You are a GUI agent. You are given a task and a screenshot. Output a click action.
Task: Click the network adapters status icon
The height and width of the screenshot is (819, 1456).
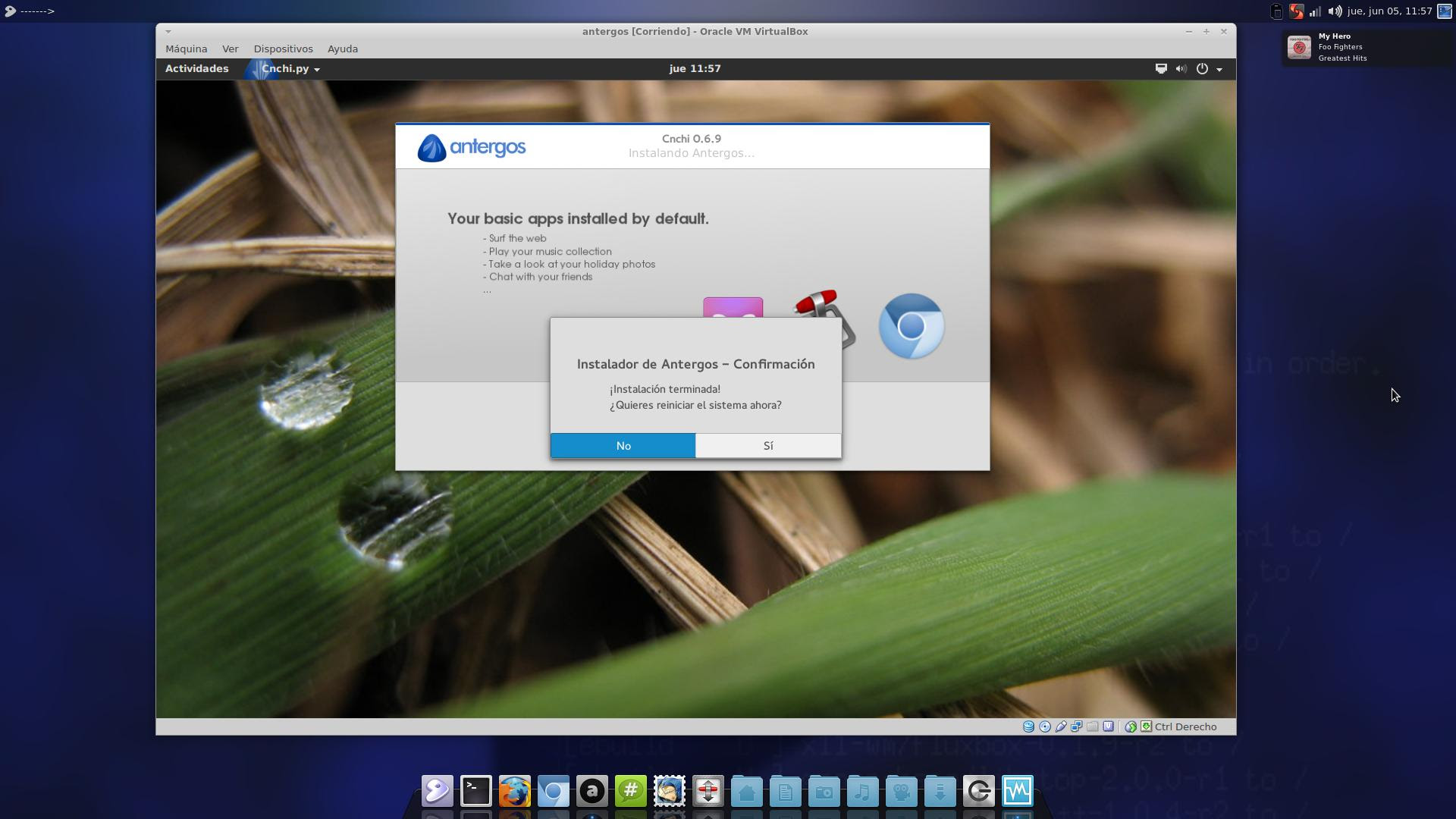[1076, 726]
